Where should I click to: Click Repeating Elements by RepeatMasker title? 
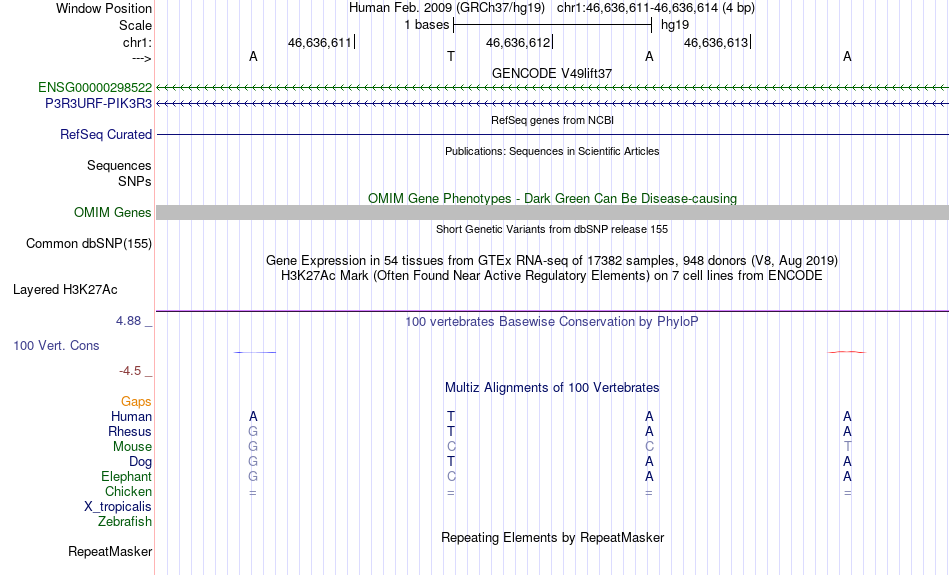point(552,537)
